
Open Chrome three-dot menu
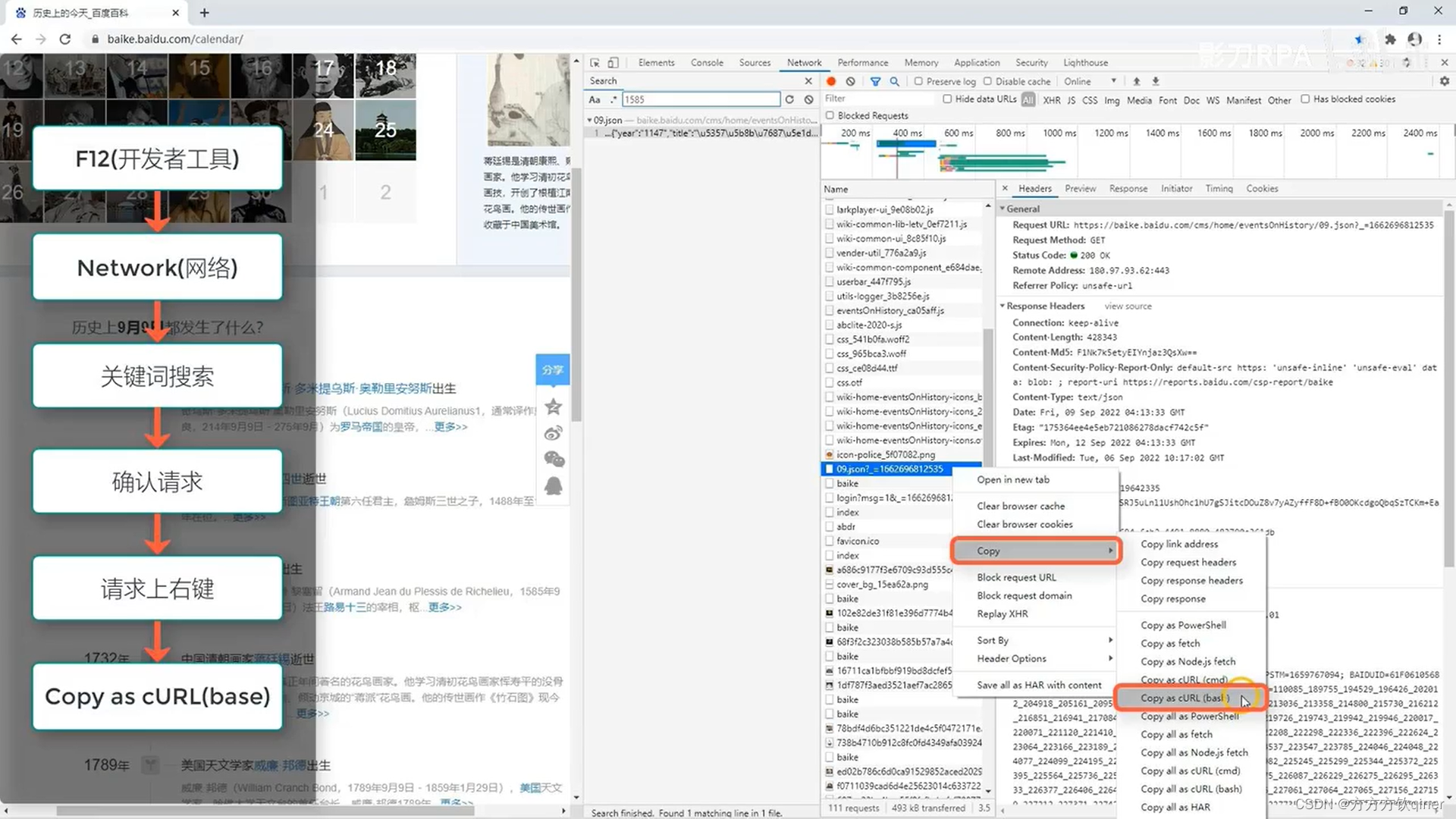pos(1439,39)
